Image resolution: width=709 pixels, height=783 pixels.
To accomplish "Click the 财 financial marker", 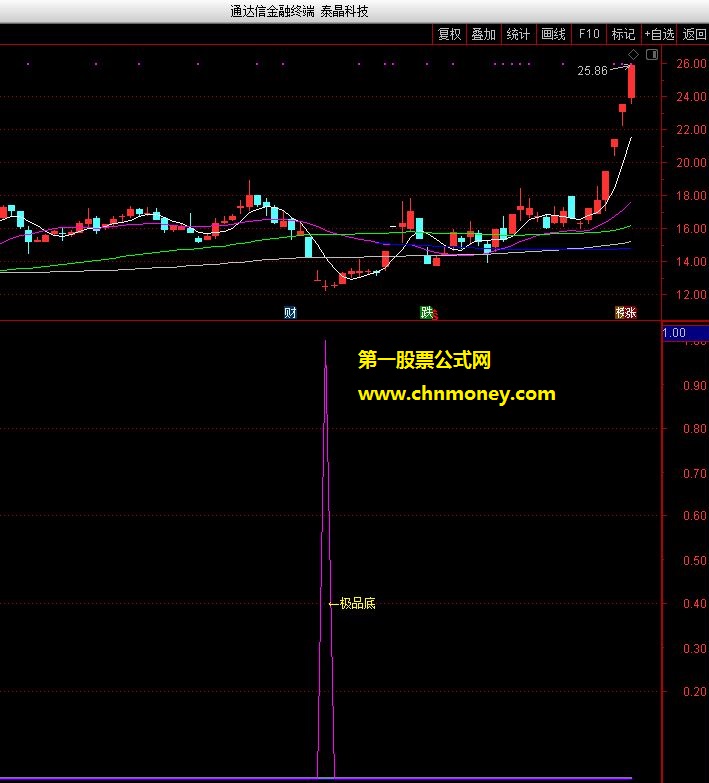I will 290,313.
